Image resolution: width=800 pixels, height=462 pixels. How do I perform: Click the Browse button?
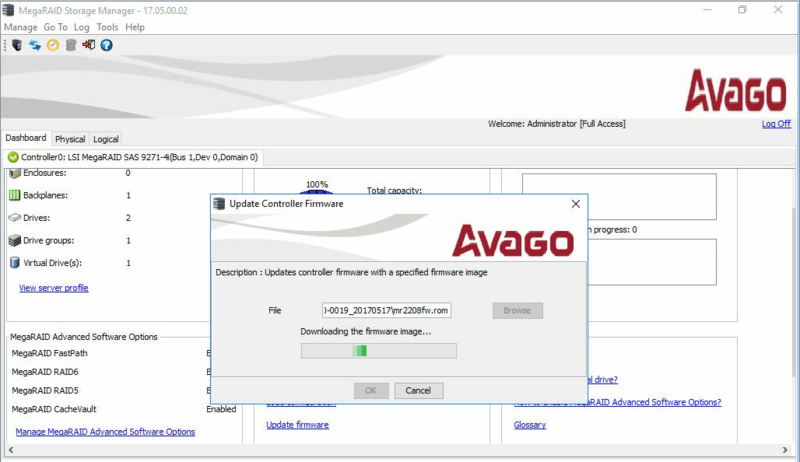[x=517, y=311]
